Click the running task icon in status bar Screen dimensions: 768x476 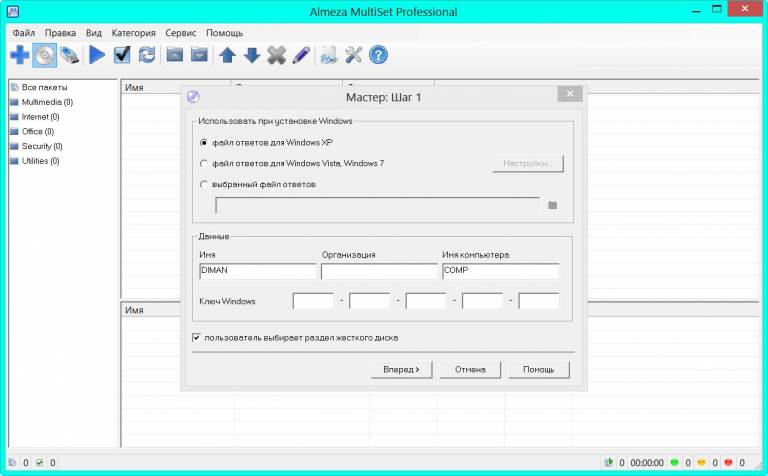click(608, 462)
